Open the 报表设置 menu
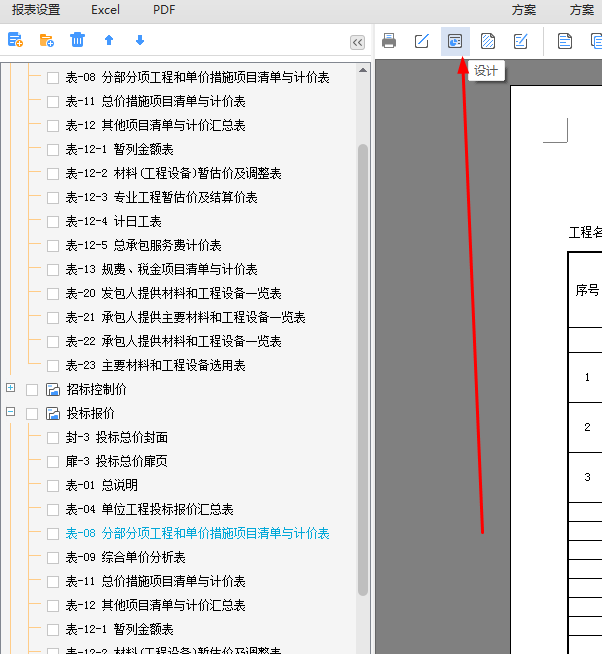This screenshot has width=602, height=654. point(36,10)
